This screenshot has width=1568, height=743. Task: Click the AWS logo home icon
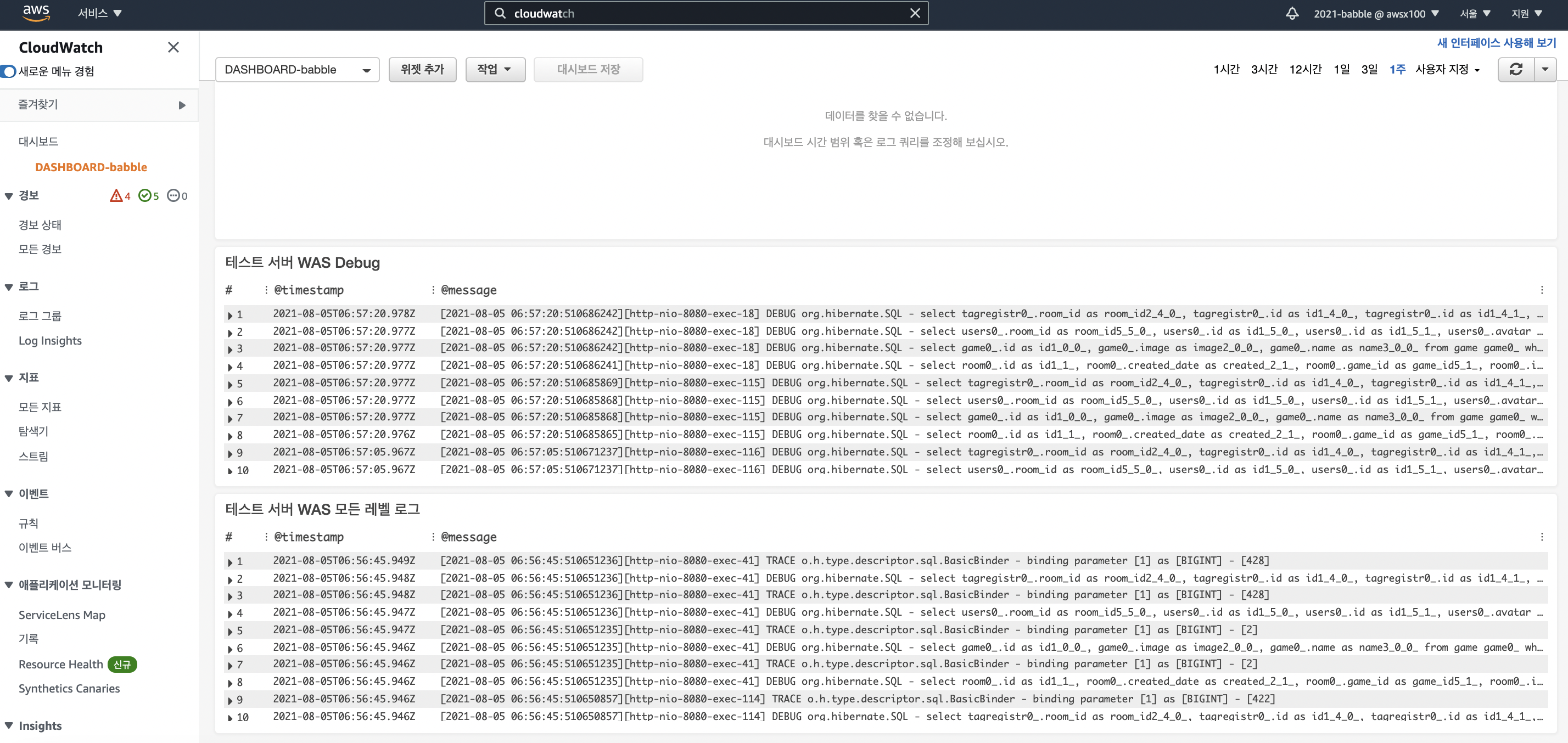click(36, 13)
